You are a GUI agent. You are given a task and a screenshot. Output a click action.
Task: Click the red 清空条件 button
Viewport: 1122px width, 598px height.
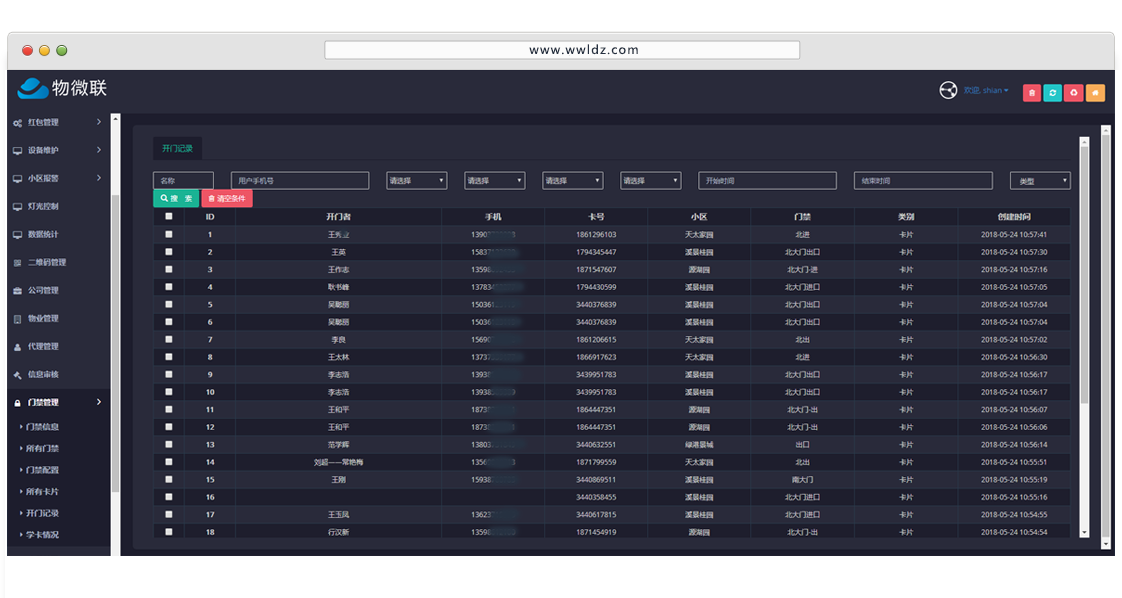pos(227,199)
